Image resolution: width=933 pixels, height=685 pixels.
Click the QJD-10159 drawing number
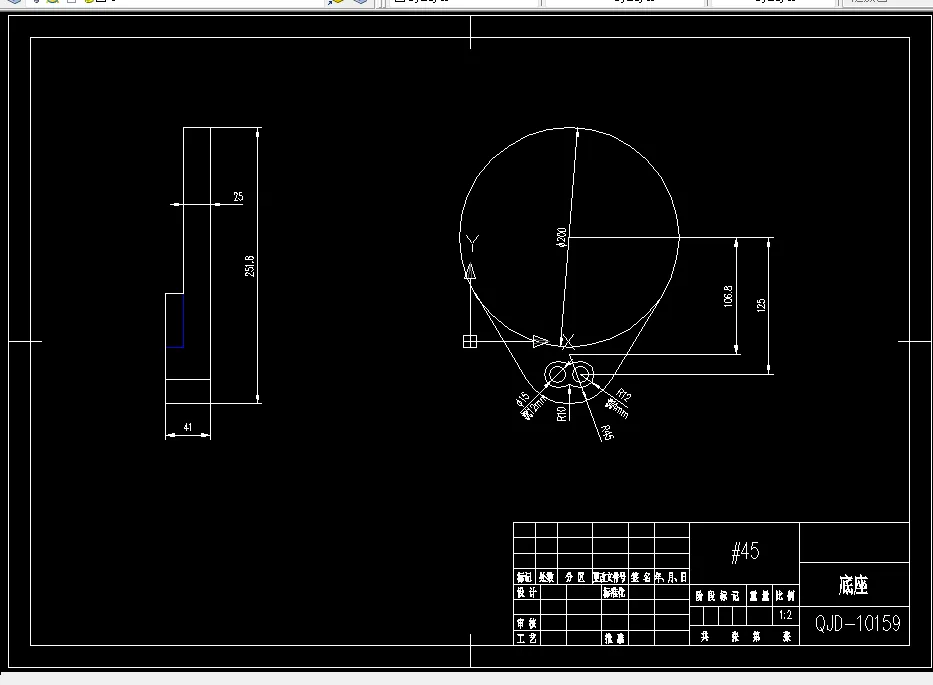[x=857, y=623]
